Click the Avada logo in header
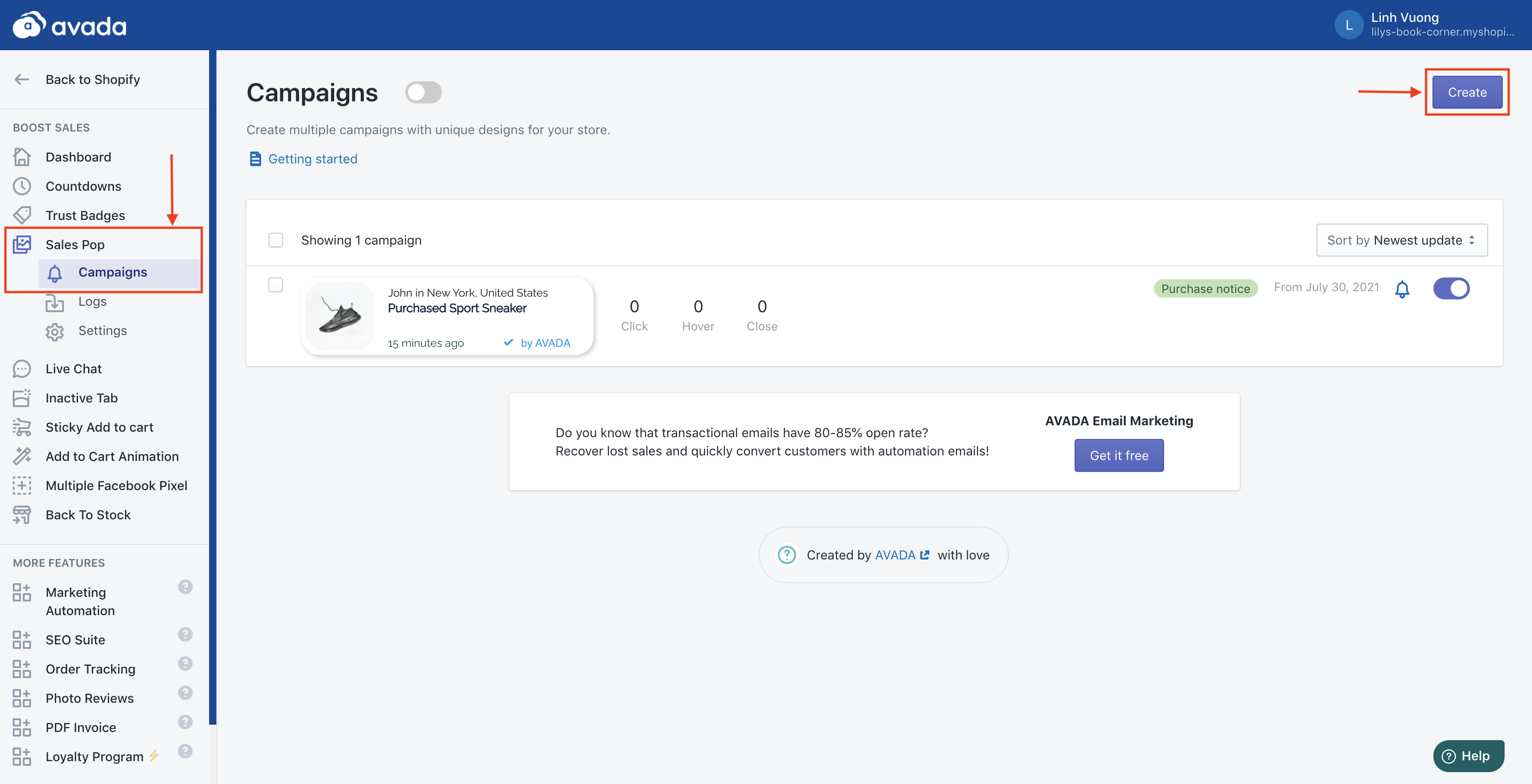The width and height of the screenshot is (1532, 784). pos(69,25)
